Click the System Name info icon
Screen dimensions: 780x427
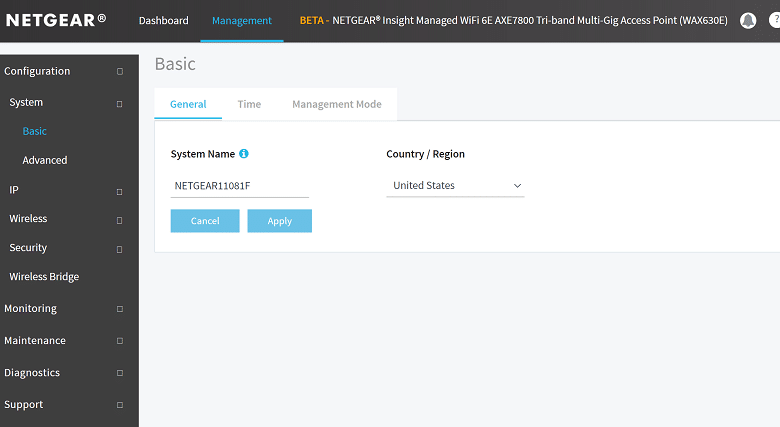coord(244,154)
